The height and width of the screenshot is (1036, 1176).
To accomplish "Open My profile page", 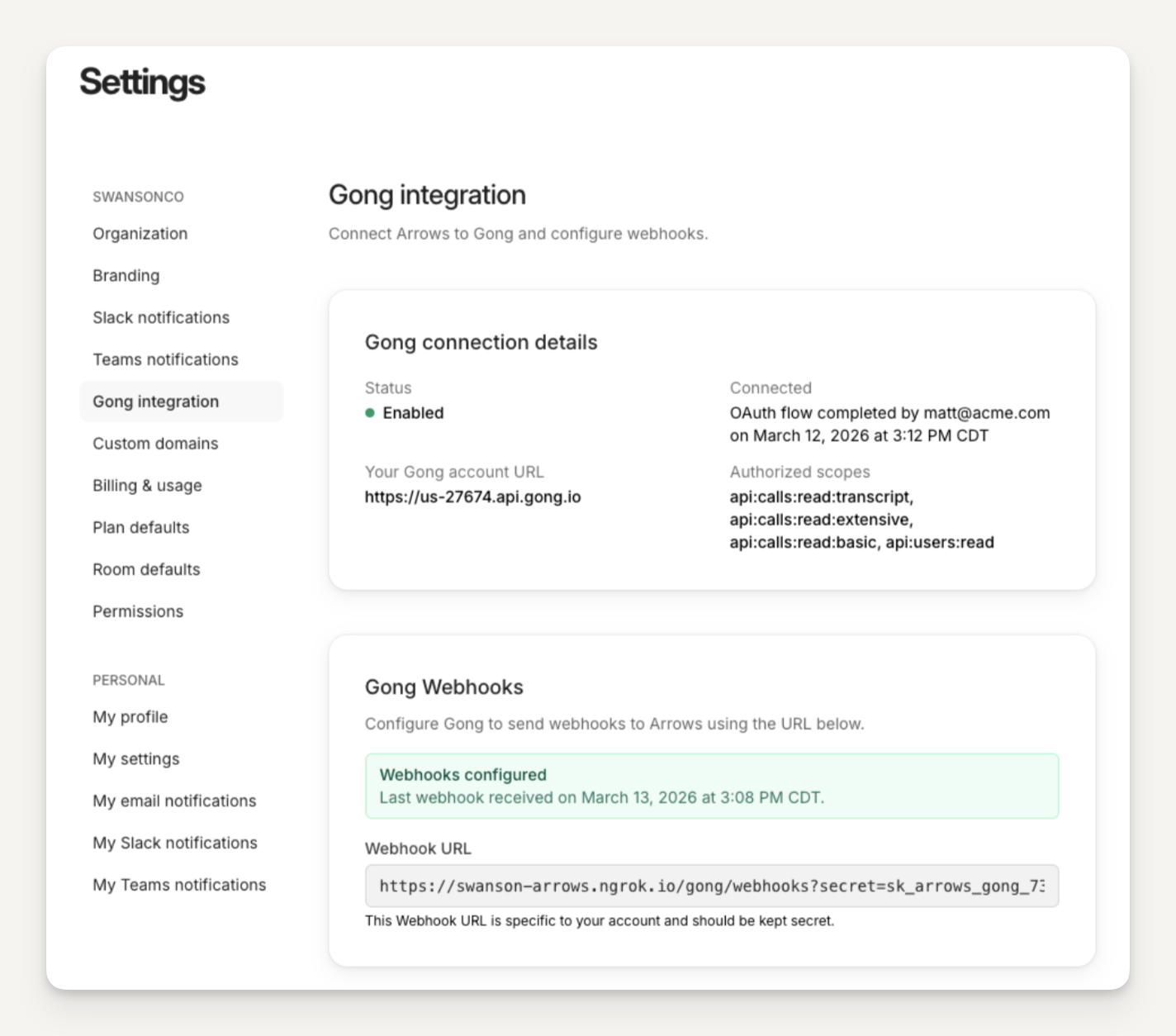I will 130,717.
